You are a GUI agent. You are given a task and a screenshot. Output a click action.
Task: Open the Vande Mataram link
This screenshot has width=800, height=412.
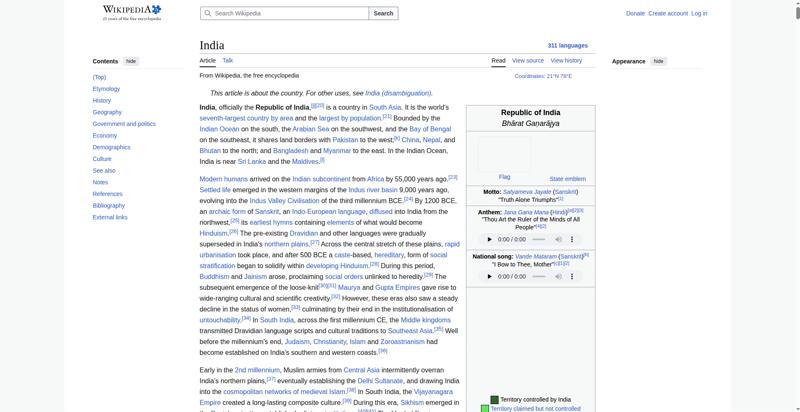tap(536, 256)
